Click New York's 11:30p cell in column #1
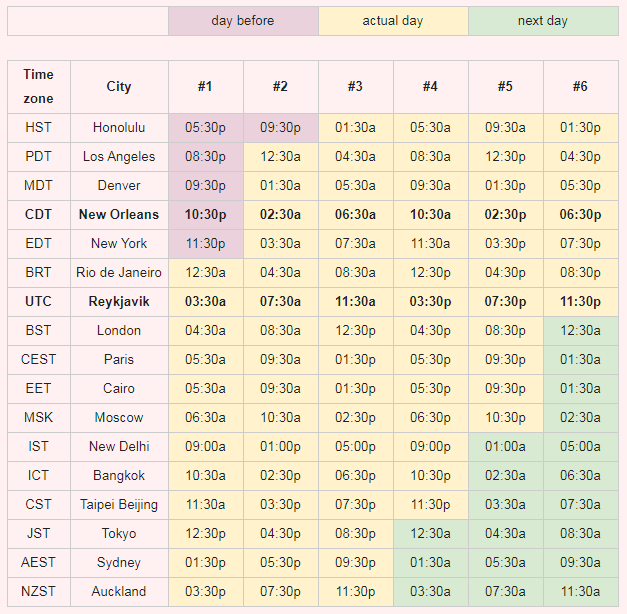Image resolution: width=627 pixels, height=614 pixels. tap(206, 244)
